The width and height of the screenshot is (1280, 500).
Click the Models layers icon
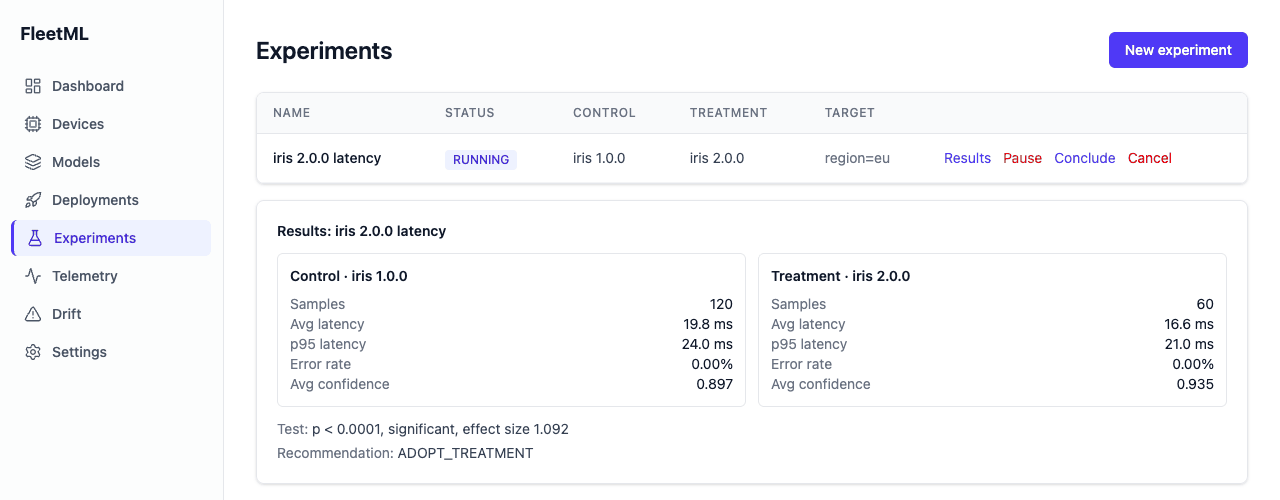(x=33, y=162)
